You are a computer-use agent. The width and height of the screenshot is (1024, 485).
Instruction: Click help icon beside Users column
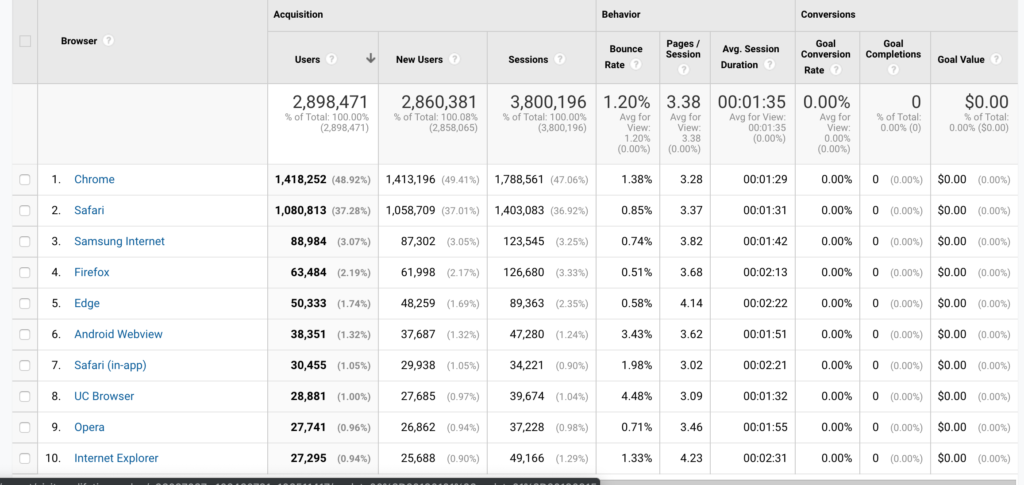[x=329, y=60]
